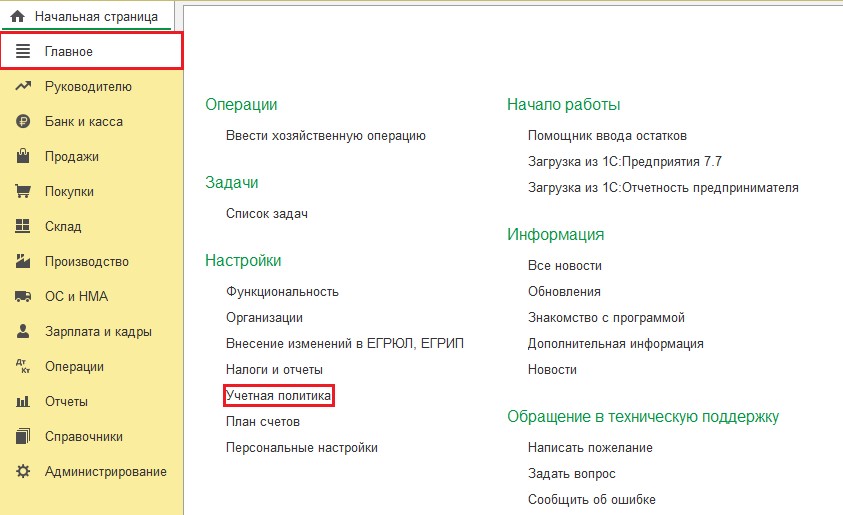Click the truck icon for ОС и НМА
Screen dimensions: 843x515
(x=23, y=297)
